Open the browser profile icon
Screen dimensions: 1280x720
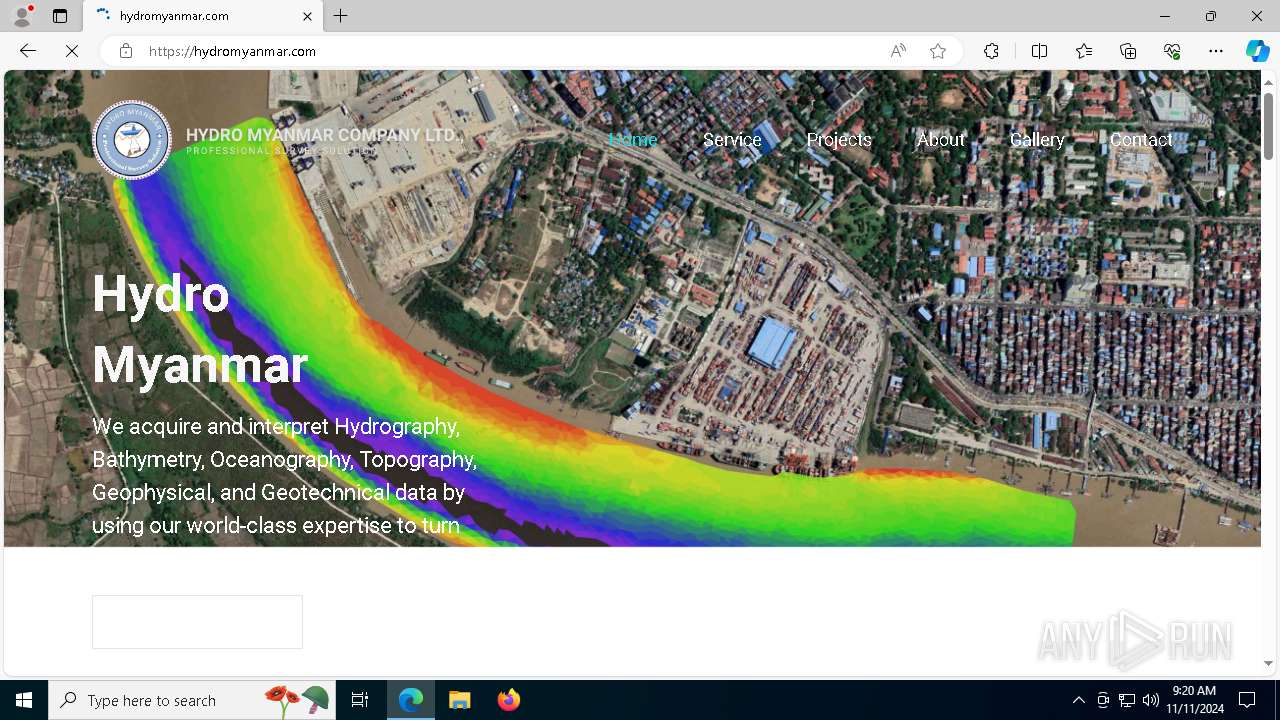click(x=22, y=16)
